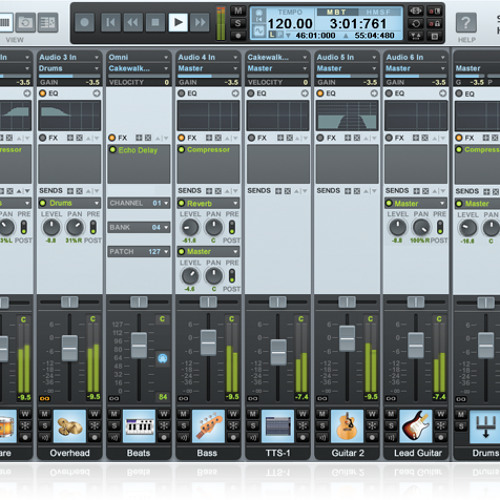
Task: Disable the Reverb send on Bass
Action: (181, 203)
